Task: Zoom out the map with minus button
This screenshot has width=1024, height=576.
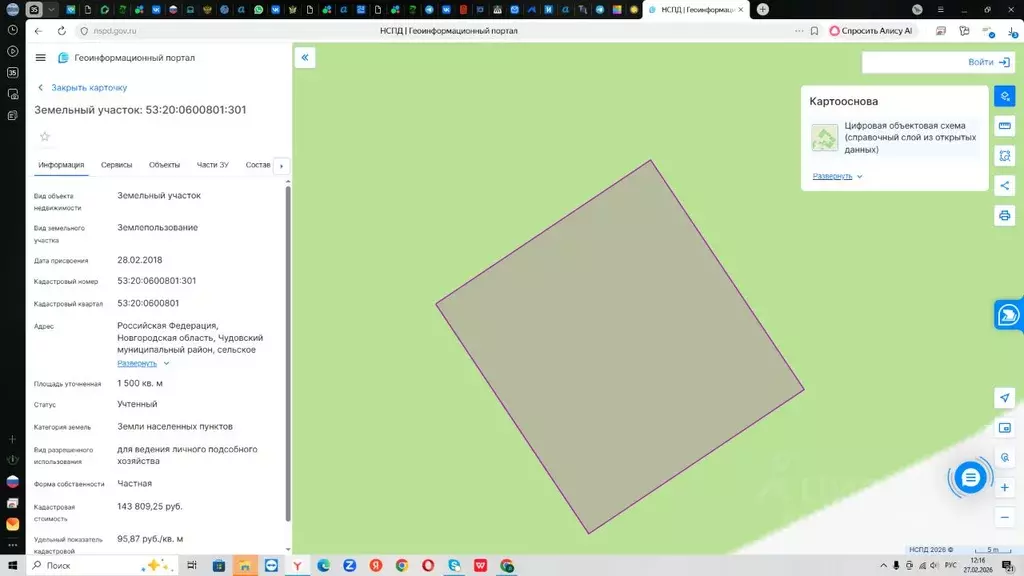Action: click(x=1005, y=517)
